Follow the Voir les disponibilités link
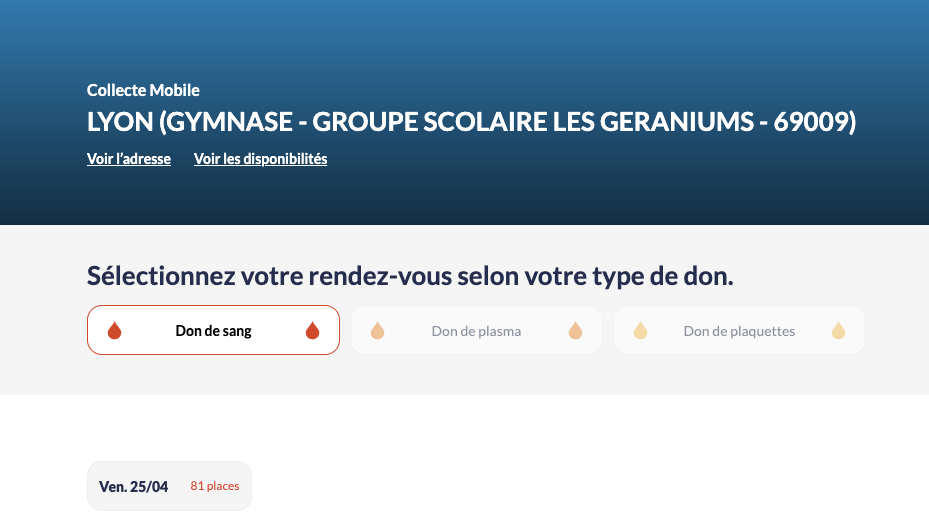Screen dimensions: 929x521 point(261,159)
